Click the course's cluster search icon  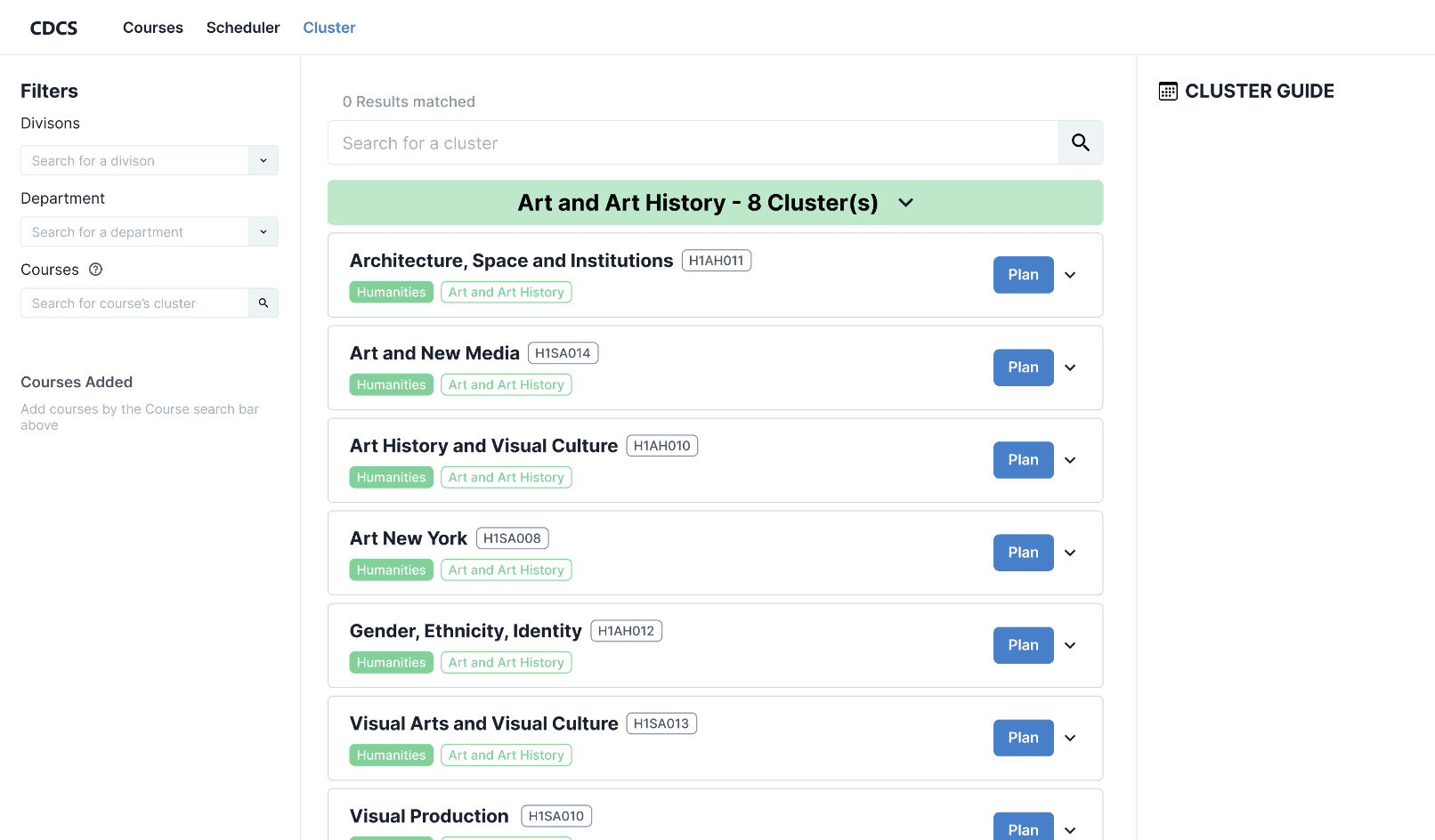[x=263, y=303]
